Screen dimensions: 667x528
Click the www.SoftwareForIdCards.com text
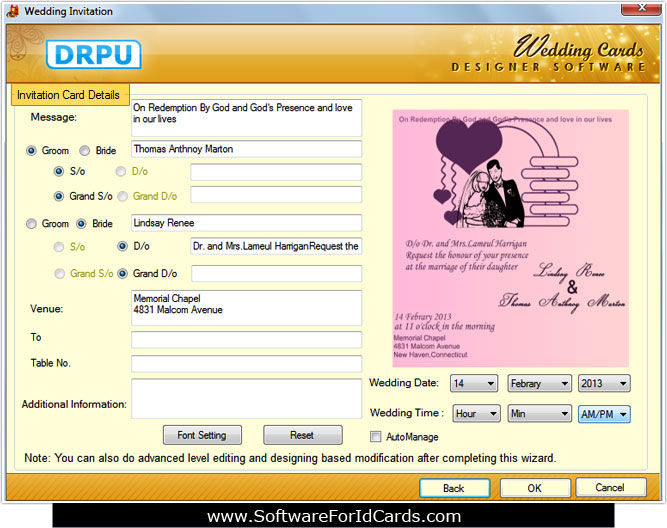click(334, 516)
